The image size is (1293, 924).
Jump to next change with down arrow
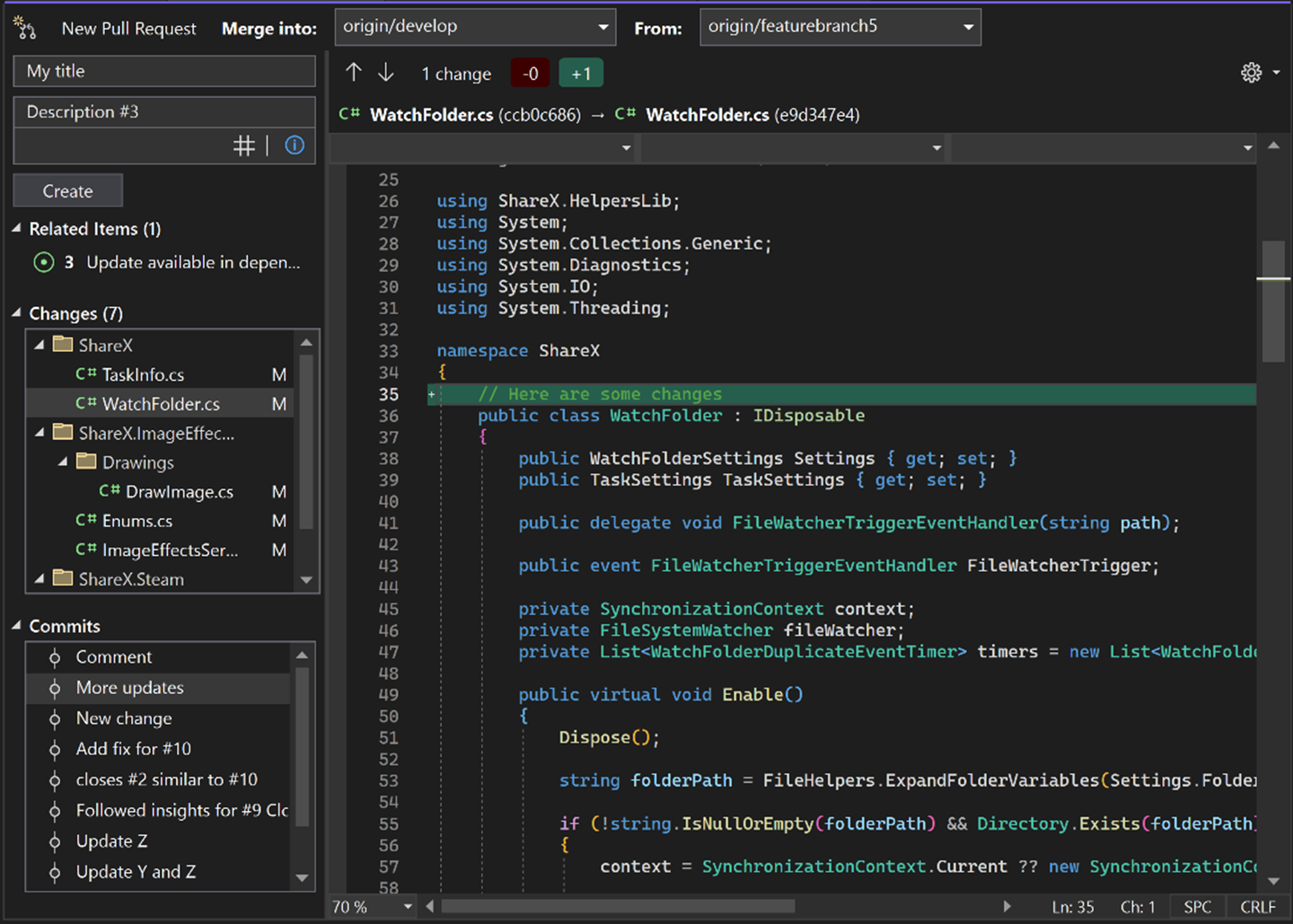pyautogui.click(x=386, y=73)
